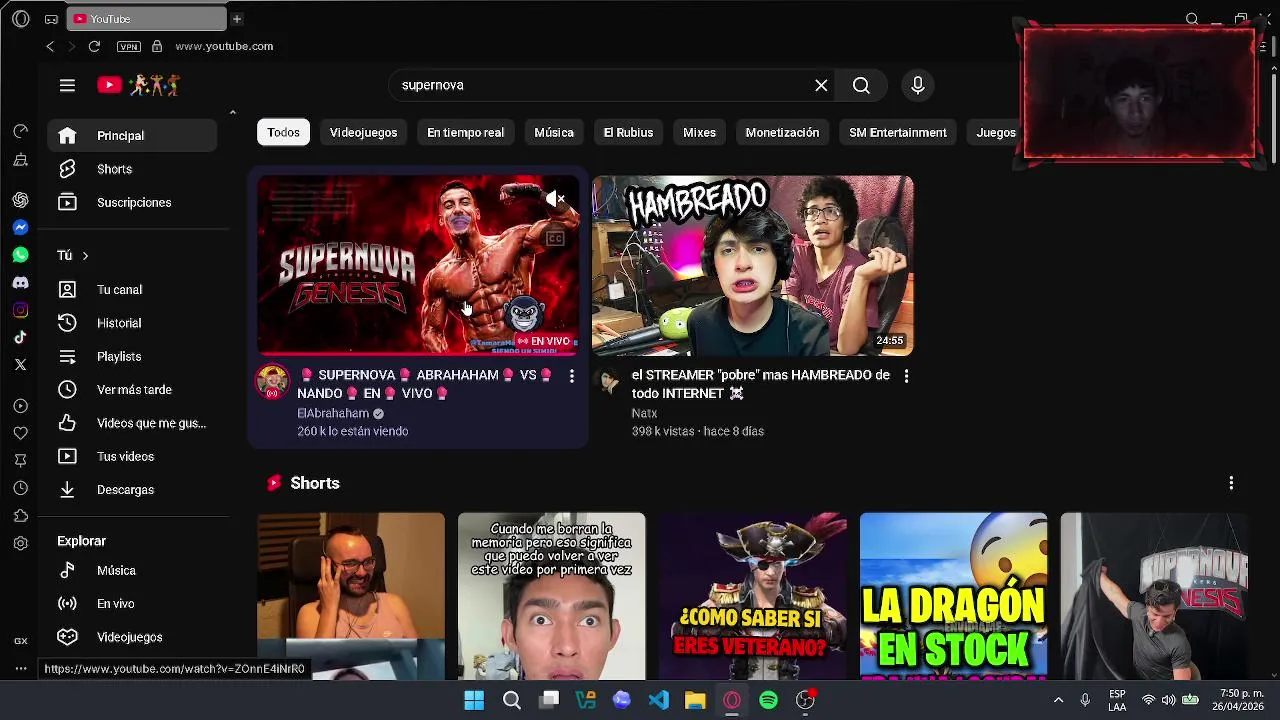The image size is (1280, 720).
Task: Open the three-dot Opera sidebar setup
Action: pos(20,669)
